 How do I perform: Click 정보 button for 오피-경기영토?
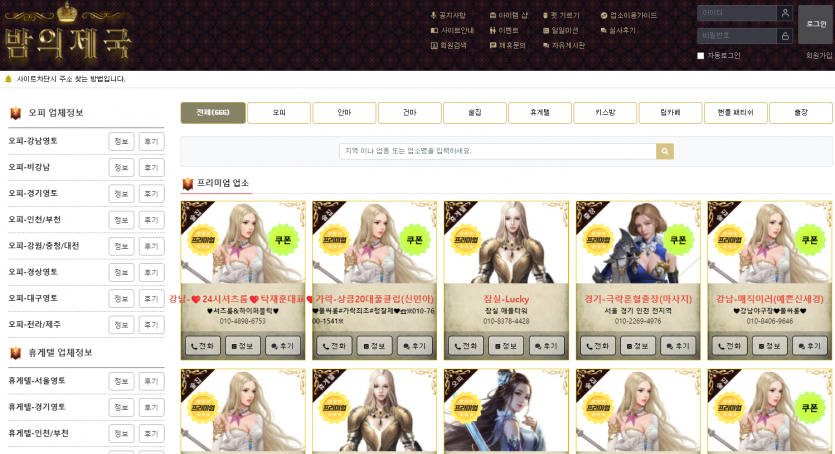pos(121,194)
